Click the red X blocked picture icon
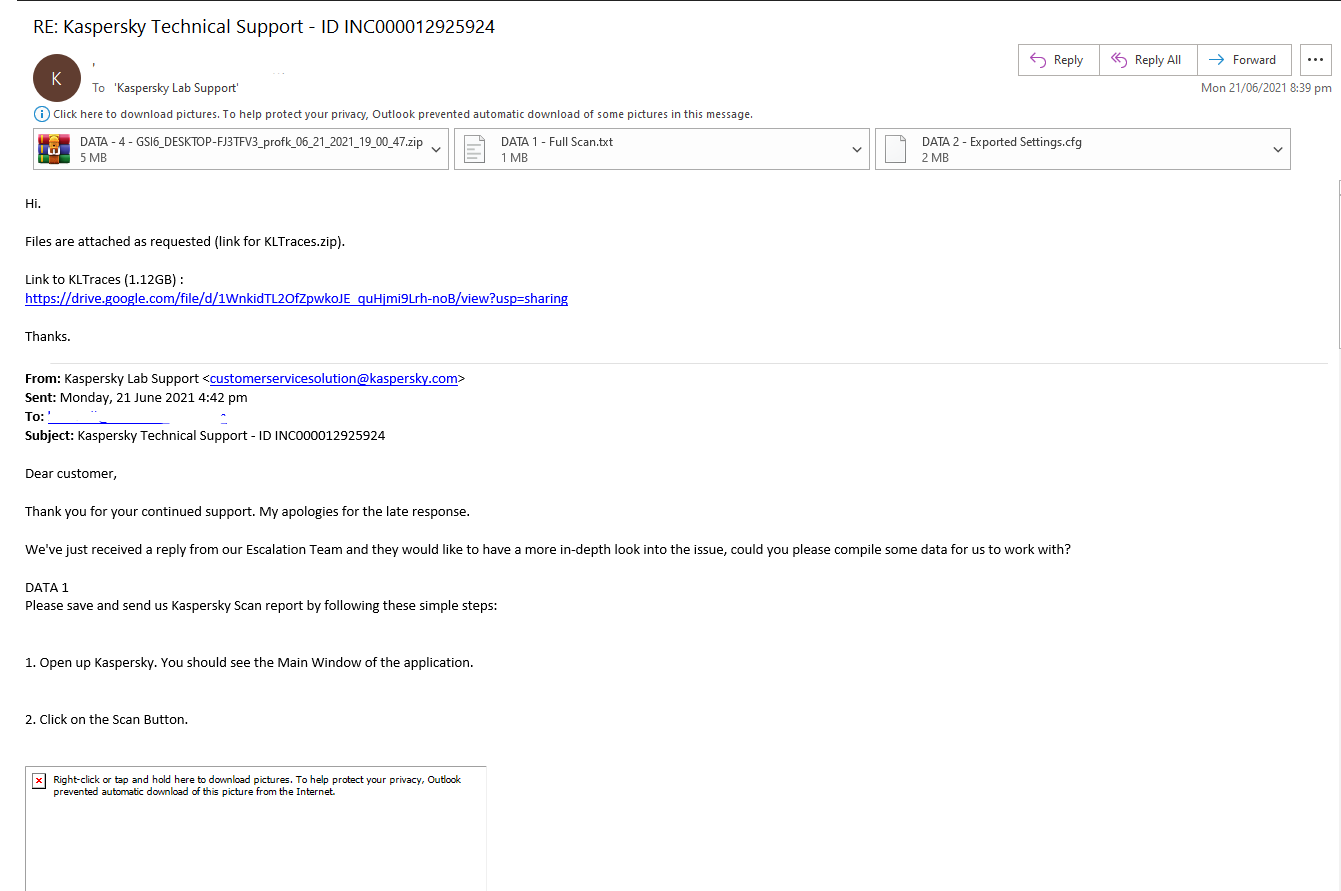 point(39,780)
